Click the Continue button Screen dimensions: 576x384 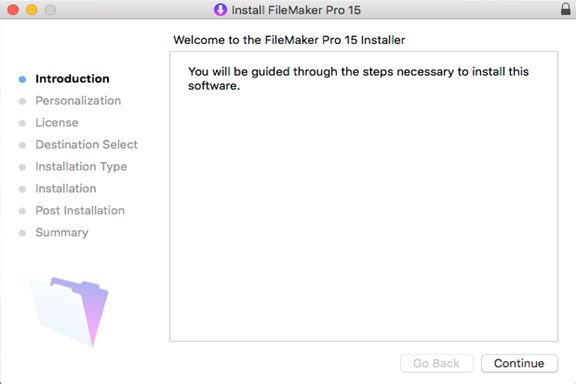(x=519, y=363)
